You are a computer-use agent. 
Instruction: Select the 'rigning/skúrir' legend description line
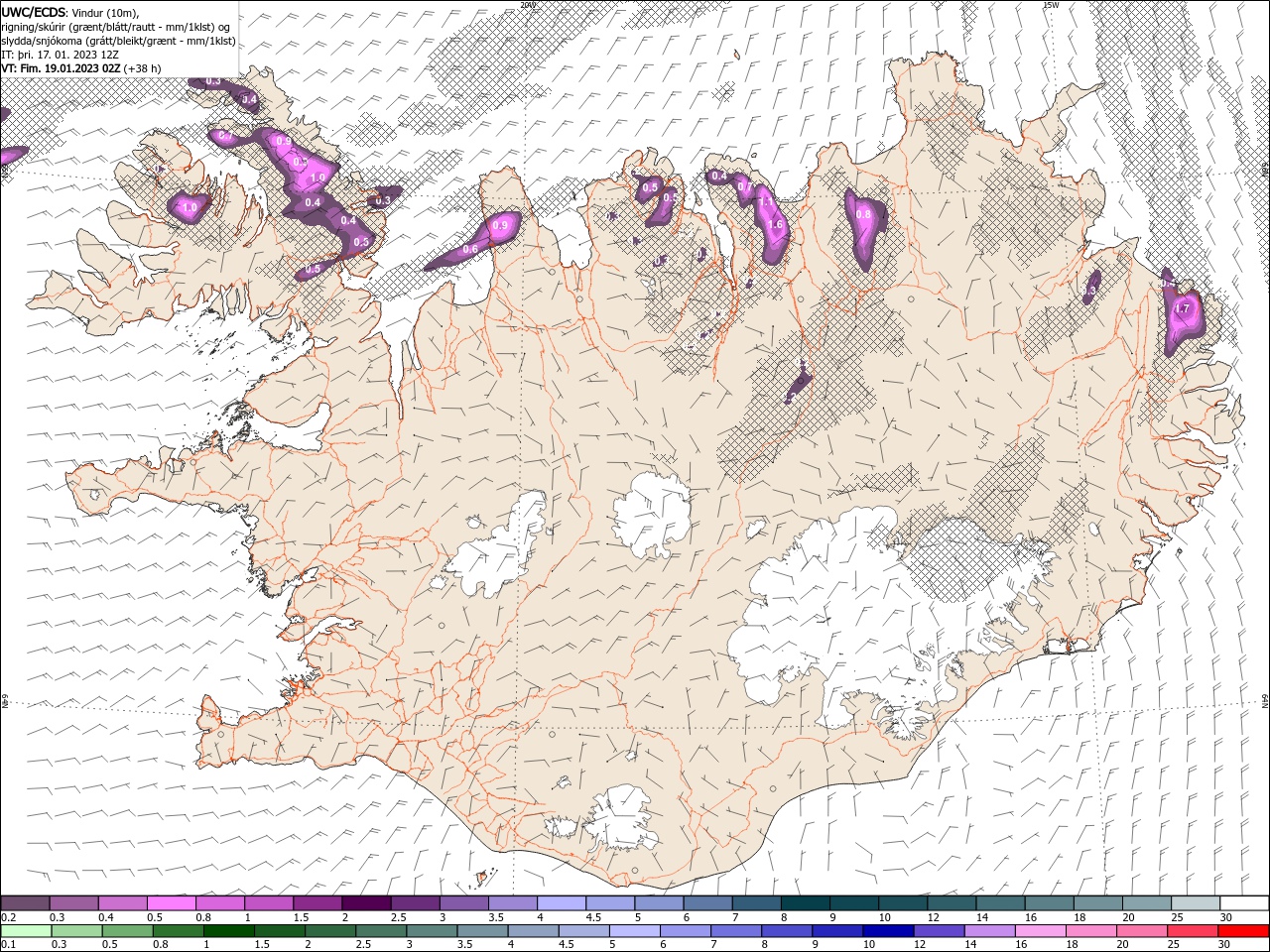tap(116, 27)
